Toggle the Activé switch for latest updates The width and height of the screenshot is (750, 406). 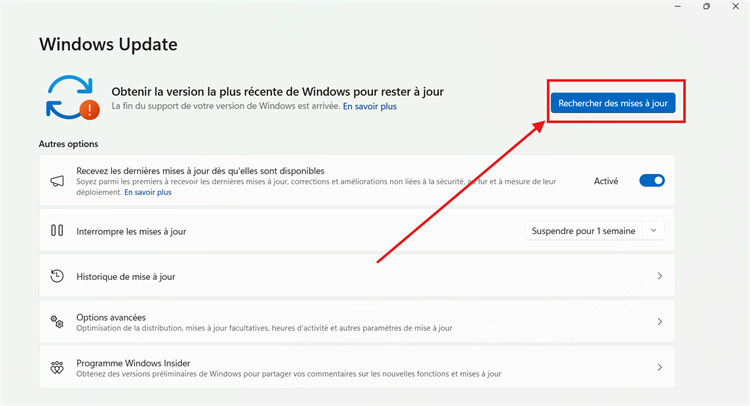click(652, 181)
